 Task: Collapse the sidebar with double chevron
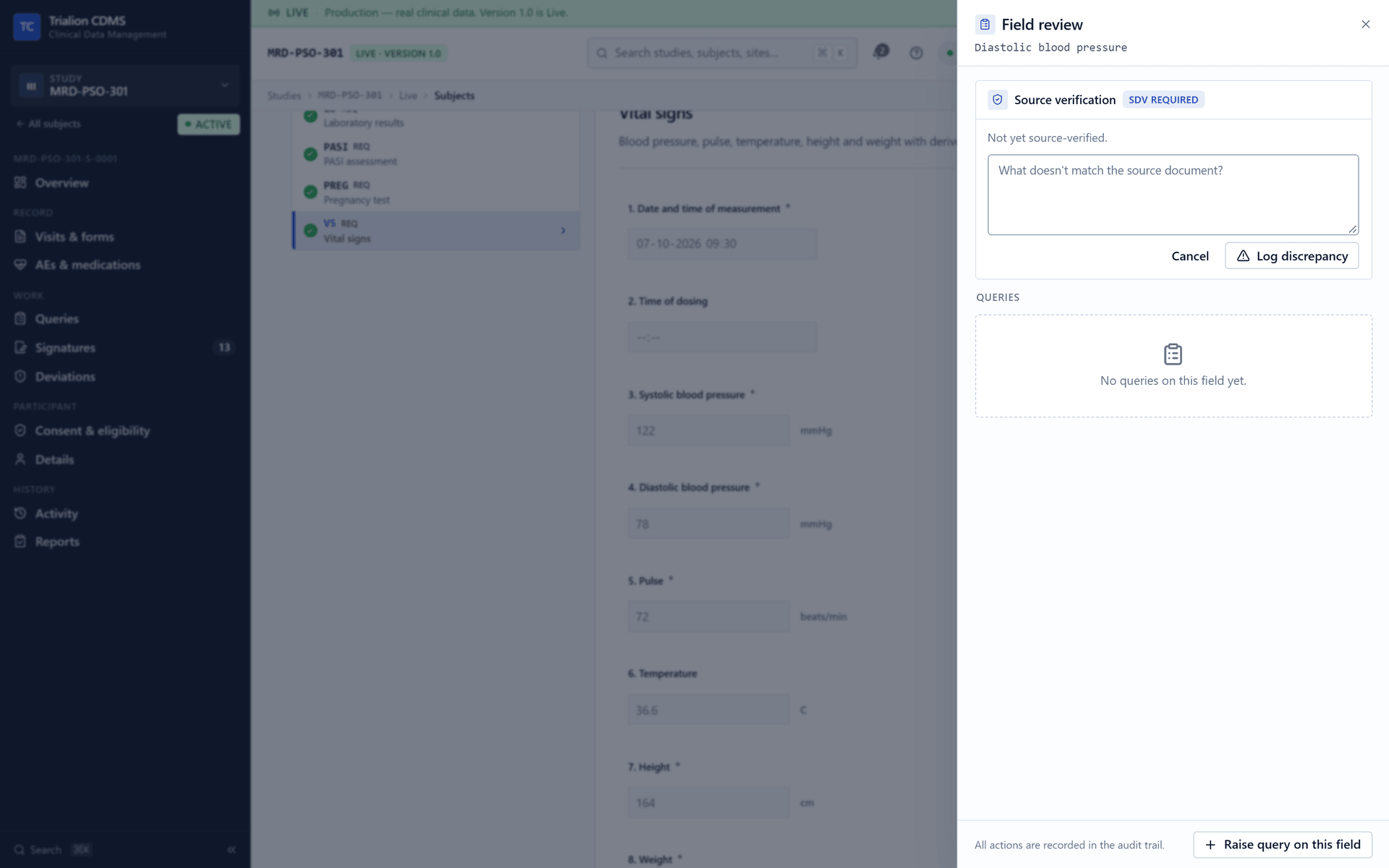coord(231,850)
